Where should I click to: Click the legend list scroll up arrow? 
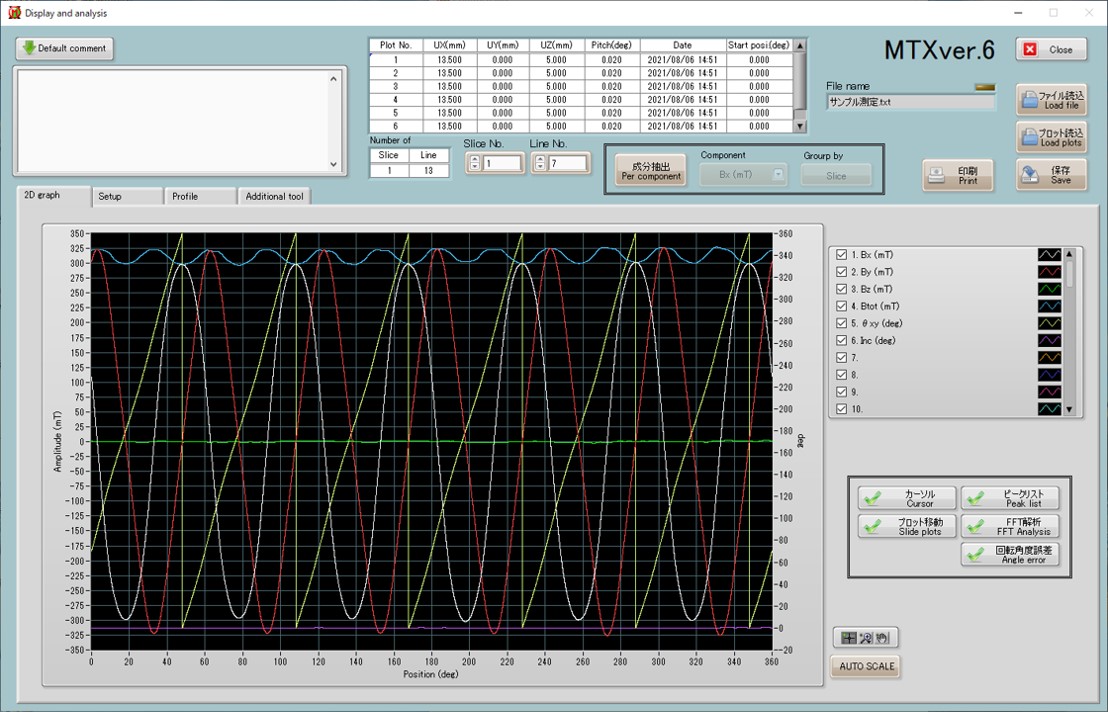click(1069, 254)
